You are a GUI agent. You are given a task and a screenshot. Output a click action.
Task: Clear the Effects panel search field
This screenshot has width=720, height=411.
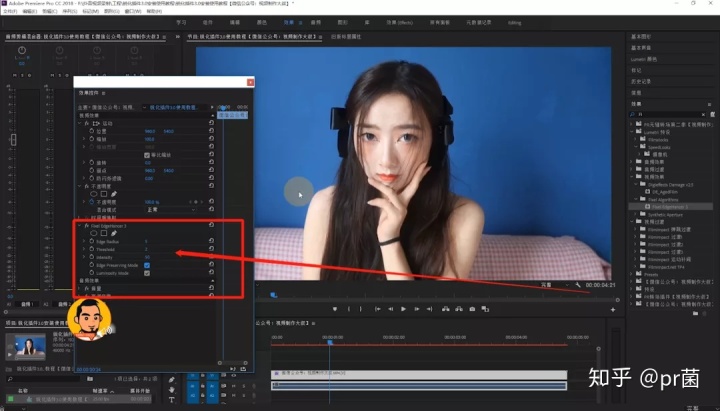tap(703, 114)
